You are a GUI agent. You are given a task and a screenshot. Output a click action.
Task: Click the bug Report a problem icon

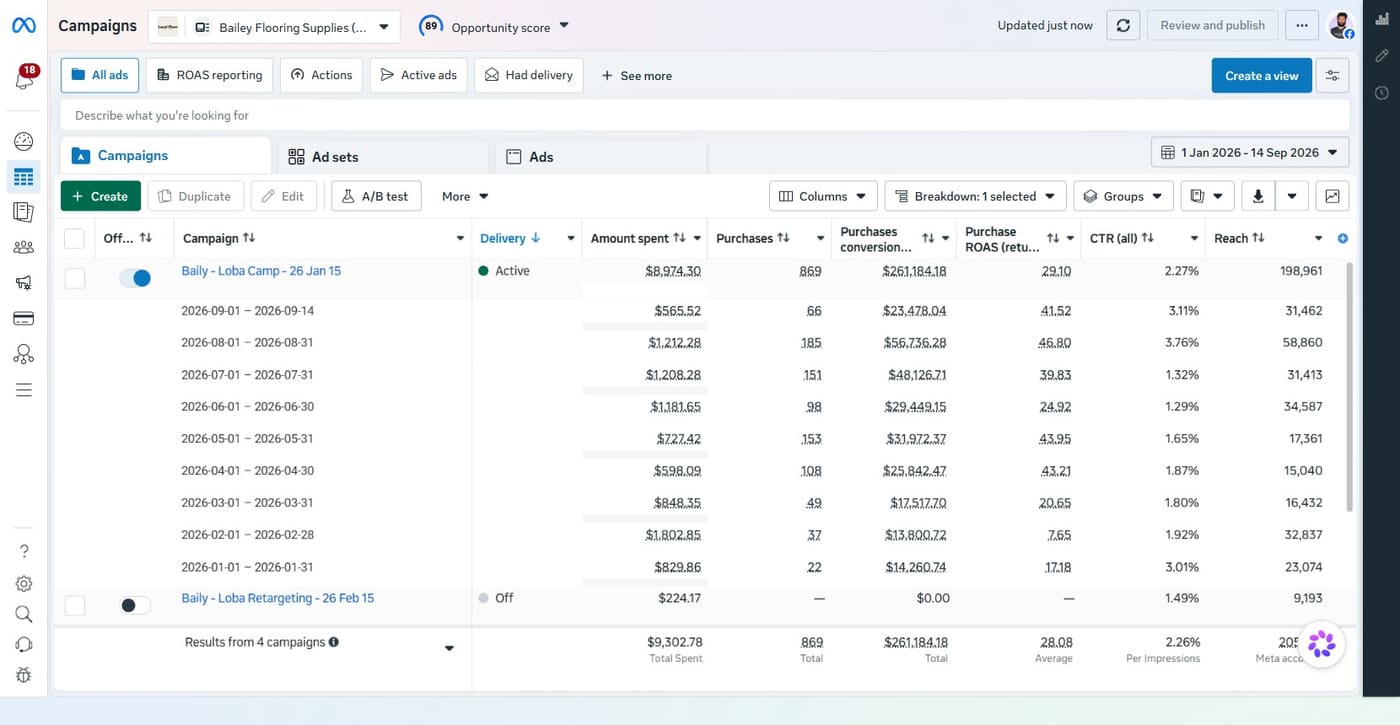tap(24, 676)
